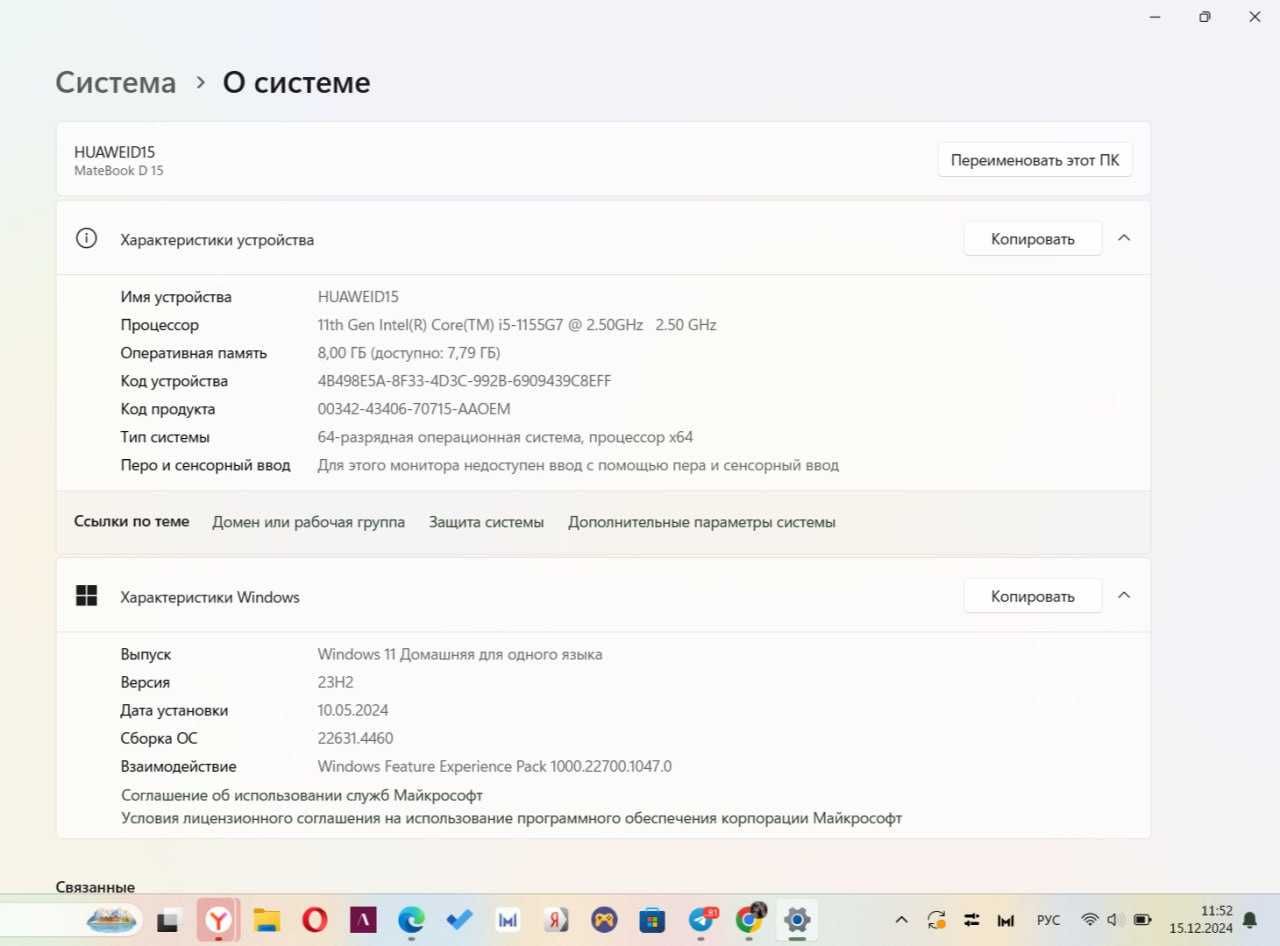
Task: Go back to Система breadcrumb
Action: [x=116, y=82]
